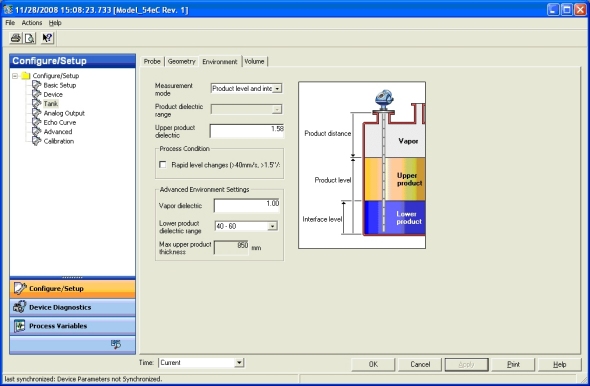This screenshot has width=590, height=386.
Task: Click the Echo Curve item icon
Action: (x=36, y=122)
